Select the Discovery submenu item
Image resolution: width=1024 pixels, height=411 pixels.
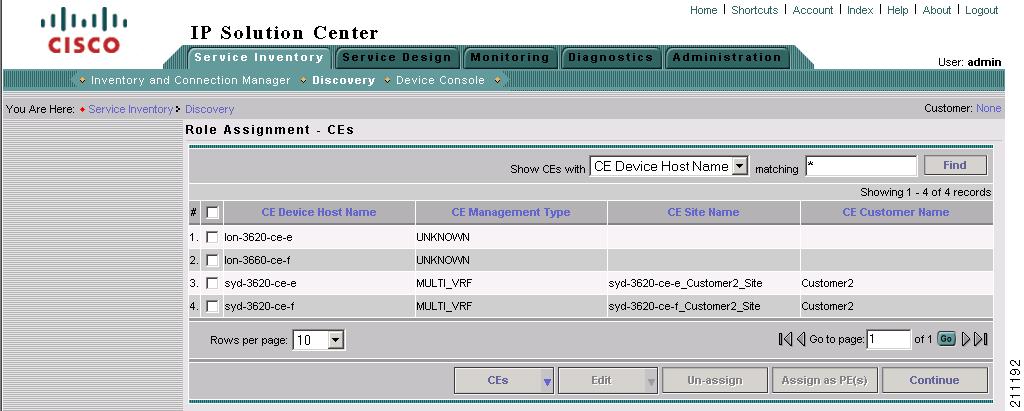point(344,80)
